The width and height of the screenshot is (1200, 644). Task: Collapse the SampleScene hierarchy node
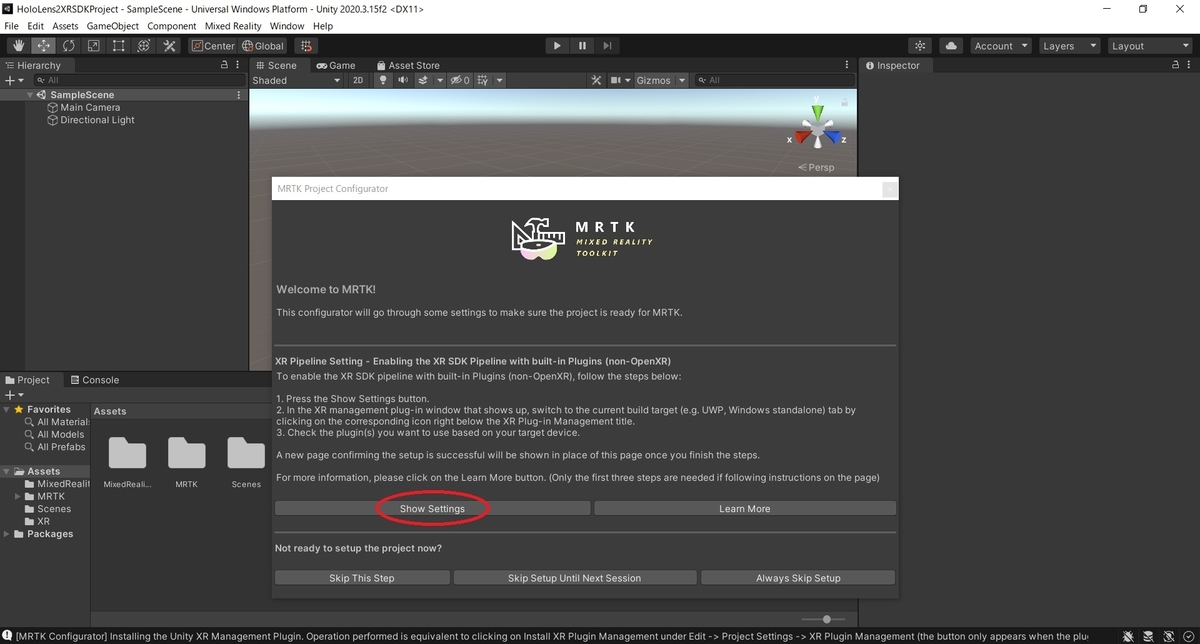(31, 95)
